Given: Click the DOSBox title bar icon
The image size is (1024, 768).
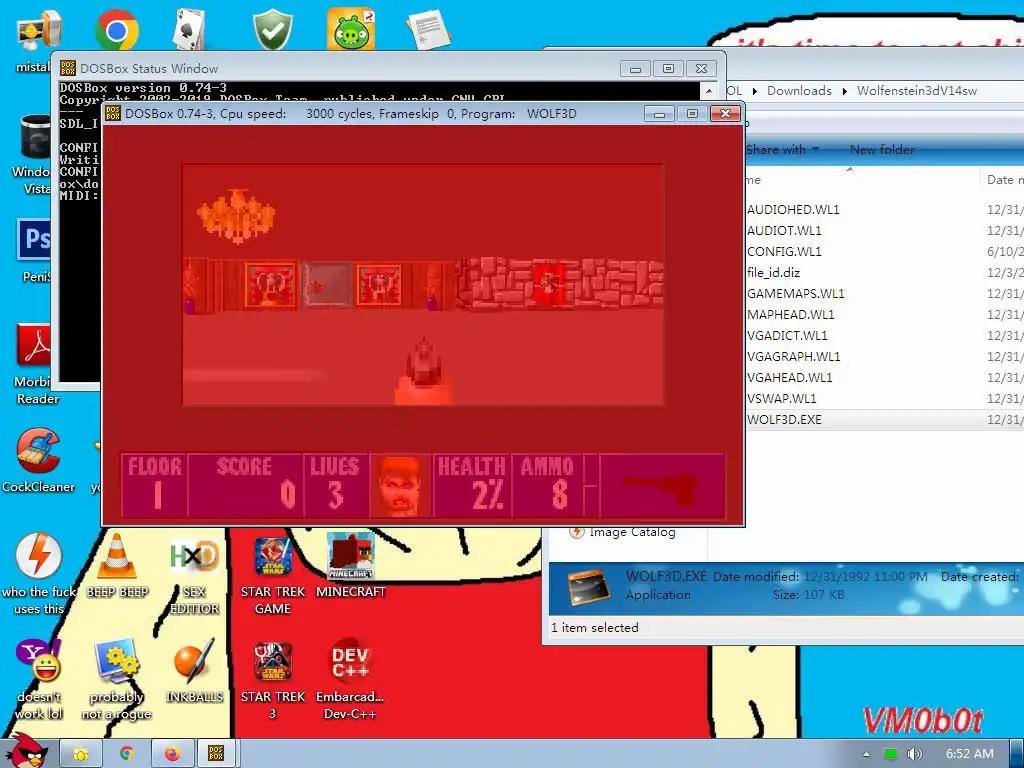Looking at the screenshot, I should (x=113, y=114).
